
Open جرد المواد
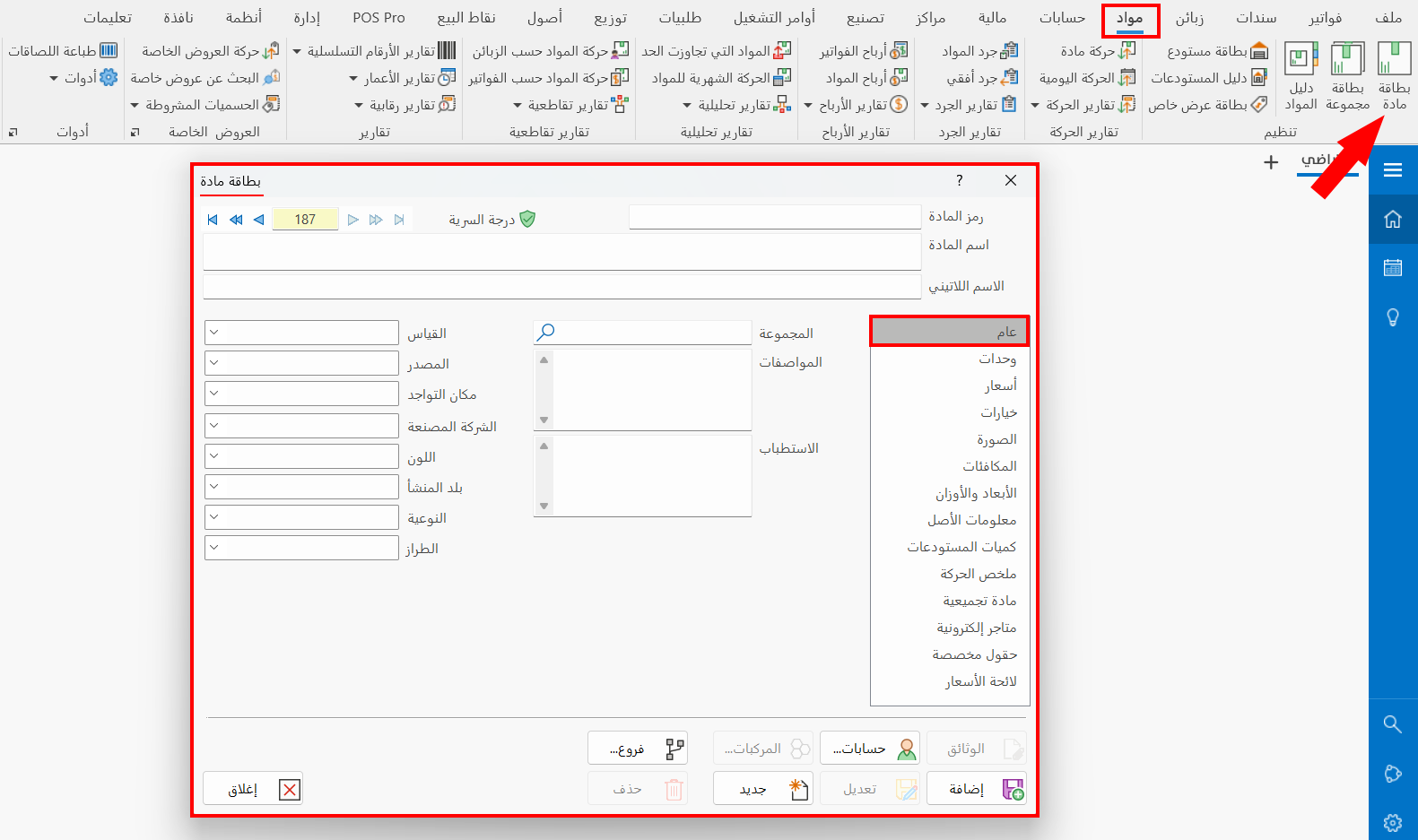click(979, 51)
